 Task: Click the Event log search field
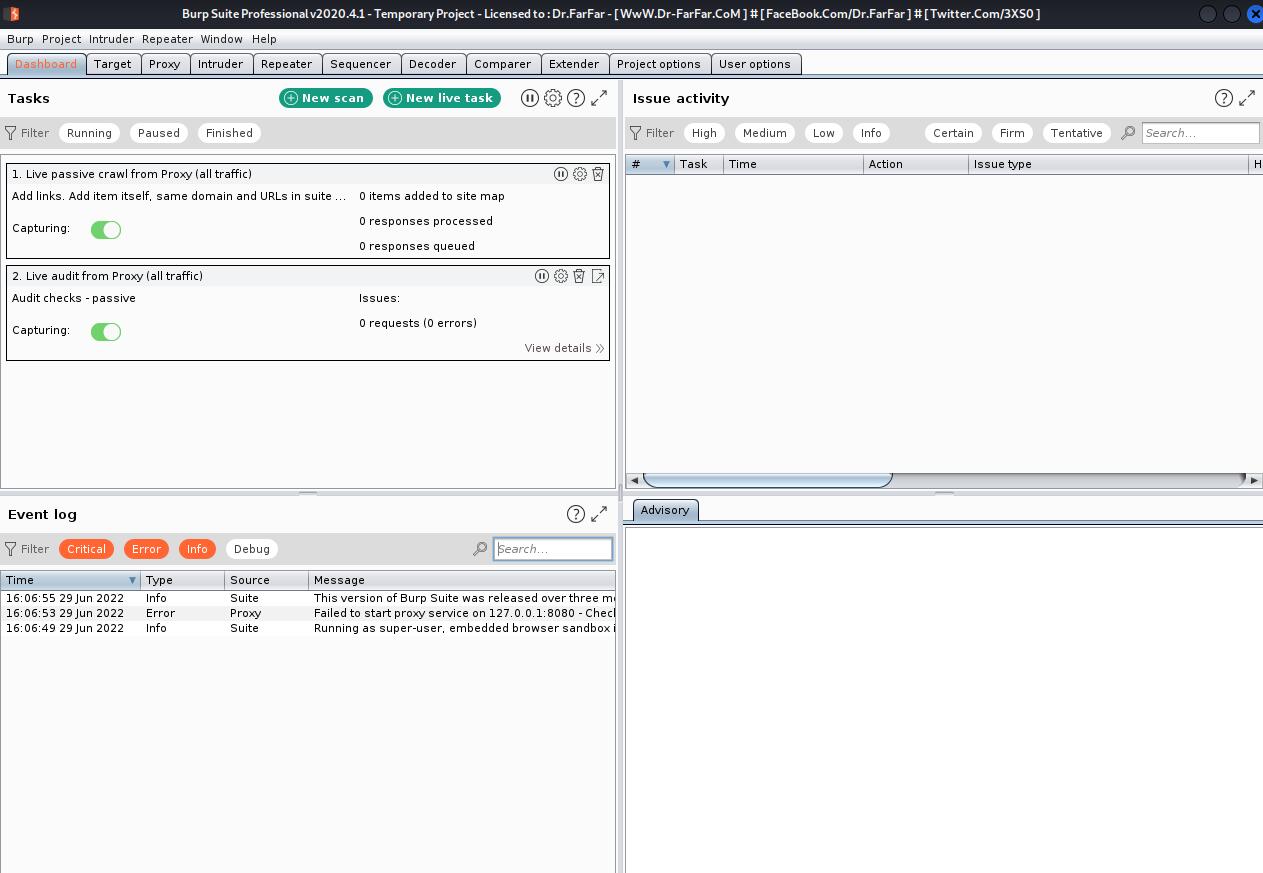[553, 549]
